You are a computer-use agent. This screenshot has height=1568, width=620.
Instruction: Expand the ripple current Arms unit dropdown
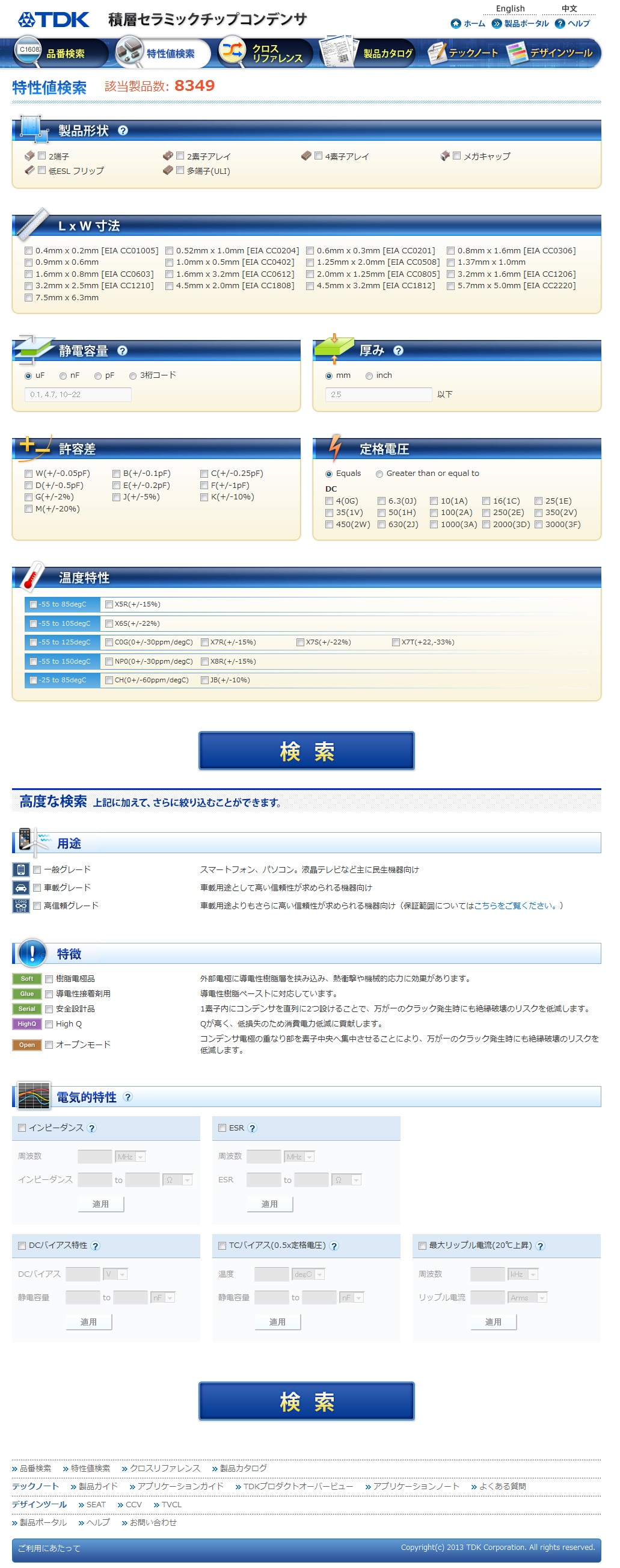pos(527,1298)
